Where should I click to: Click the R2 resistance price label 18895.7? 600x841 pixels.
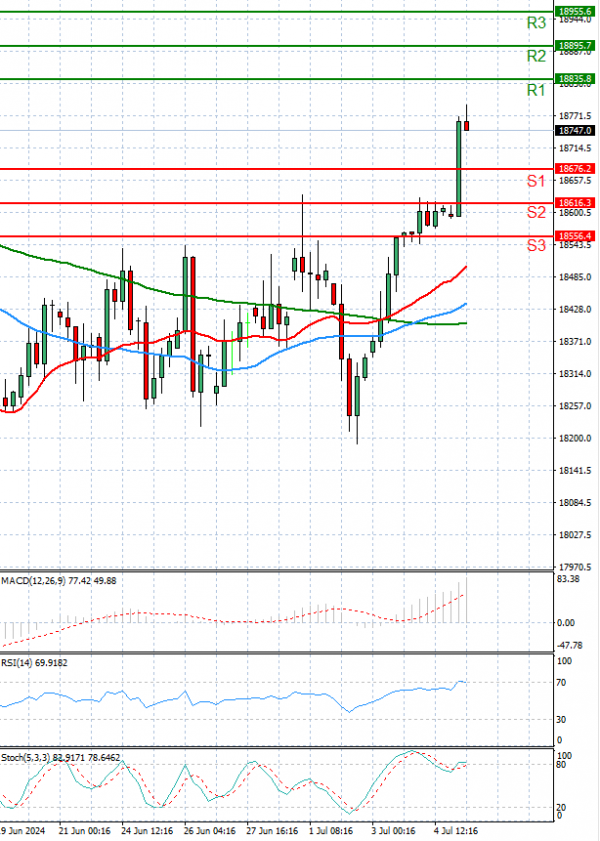click(x=575, y=46)
